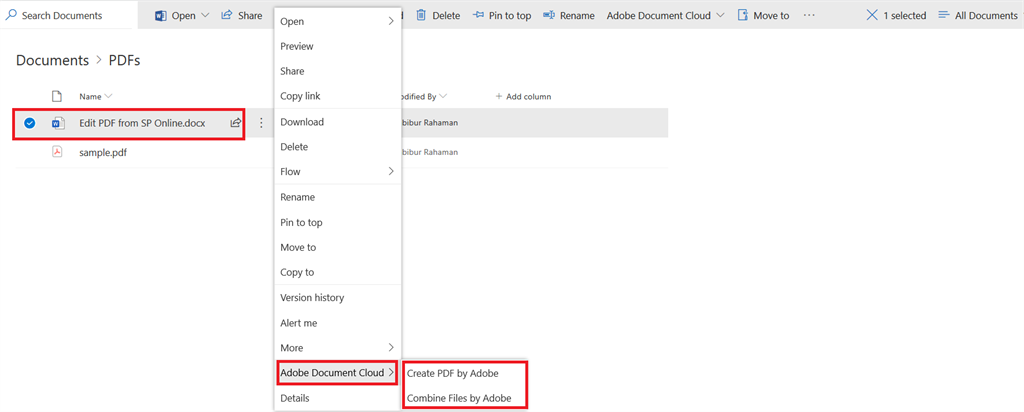The width and height of the screenshot is (1024, 412).
Task: Deselect the Edit PDF docx row checkmark
Action: [x=29, y=123]
